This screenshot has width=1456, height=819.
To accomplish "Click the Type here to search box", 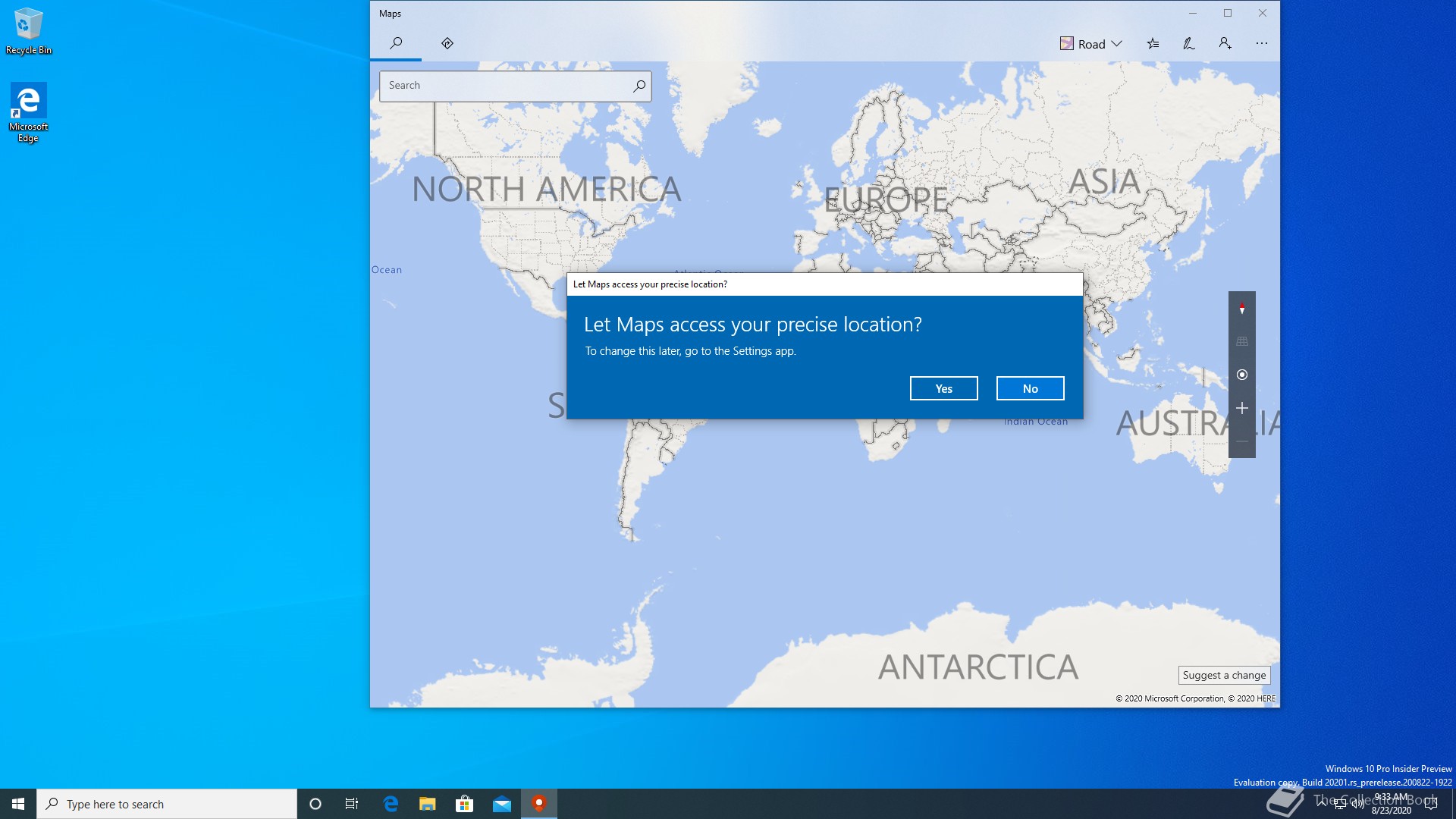I will (x=167, y=804).
